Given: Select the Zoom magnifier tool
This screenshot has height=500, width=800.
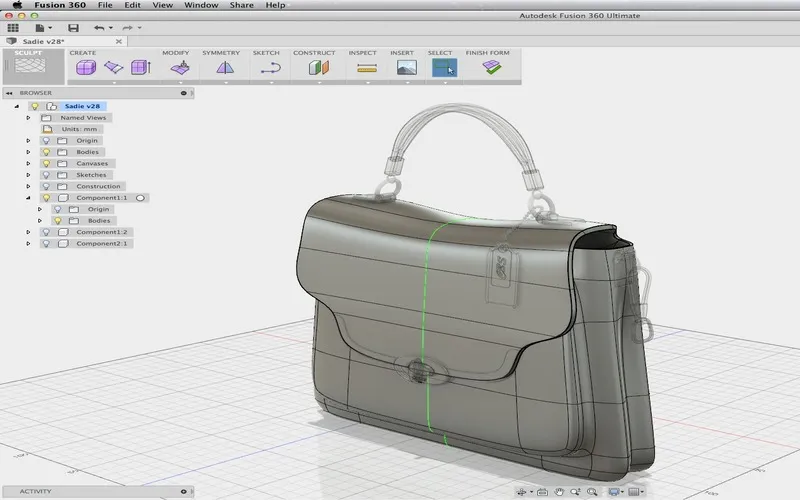Looking at the screenshot, I should (x=576, y=491).
